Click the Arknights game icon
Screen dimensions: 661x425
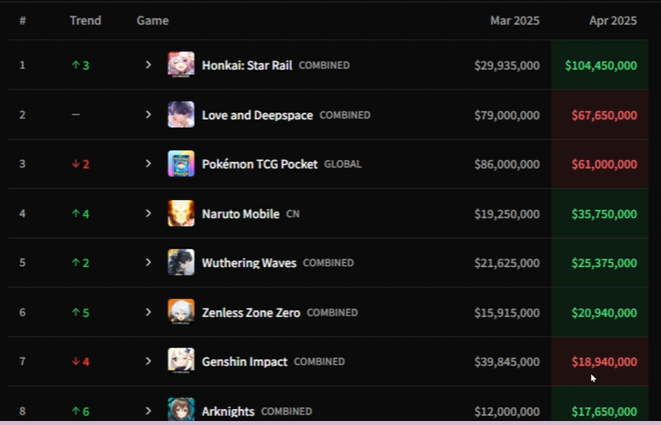coord(181,409)
